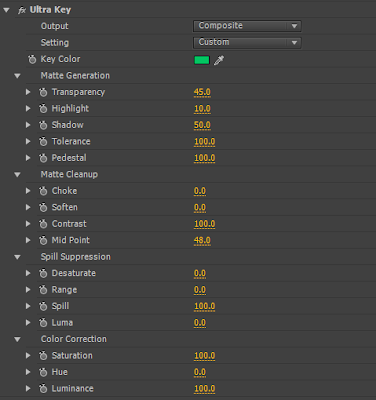
Task: Open the green Key Color swatch
Action: point(202,60)
